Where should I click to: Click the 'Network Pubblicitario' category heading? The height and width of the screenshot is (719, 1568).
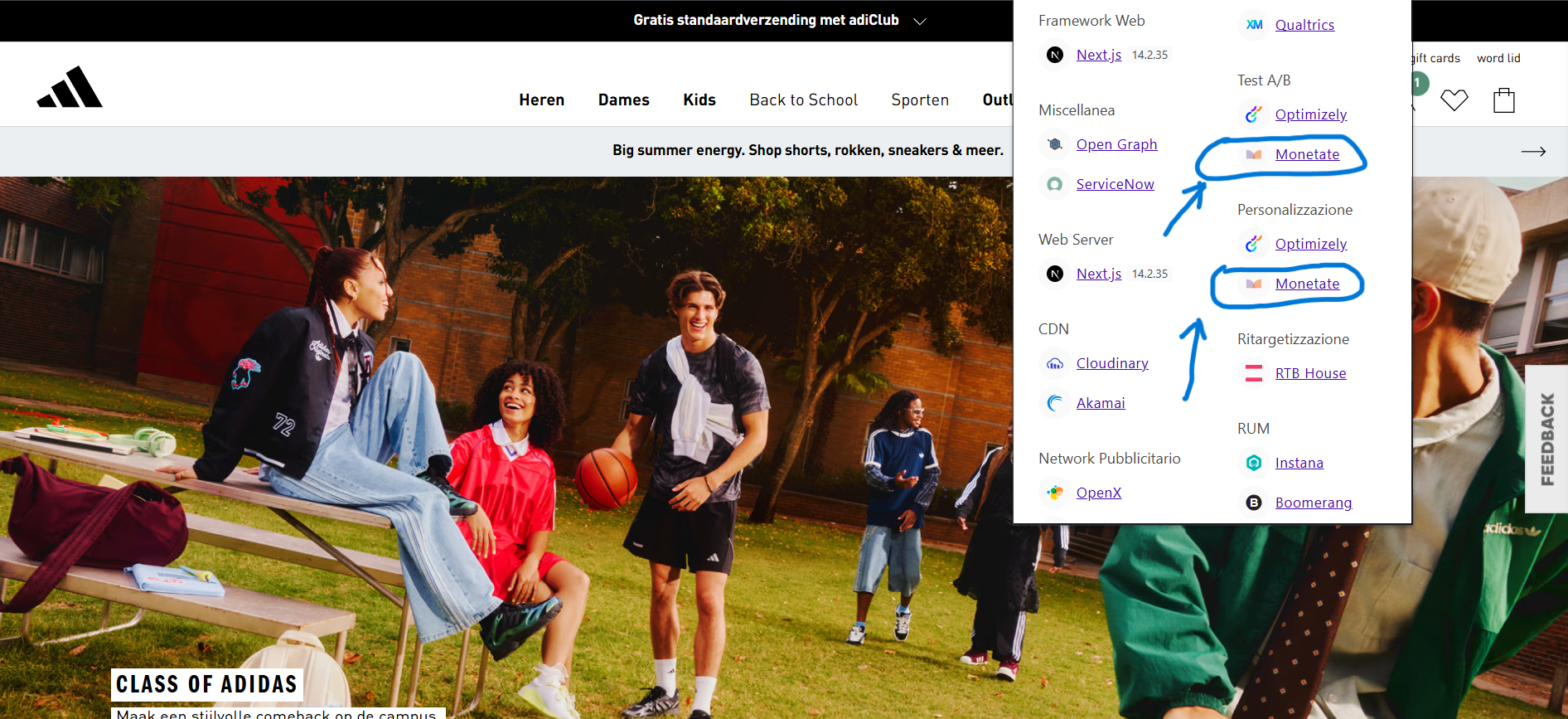click(1110, 459)
